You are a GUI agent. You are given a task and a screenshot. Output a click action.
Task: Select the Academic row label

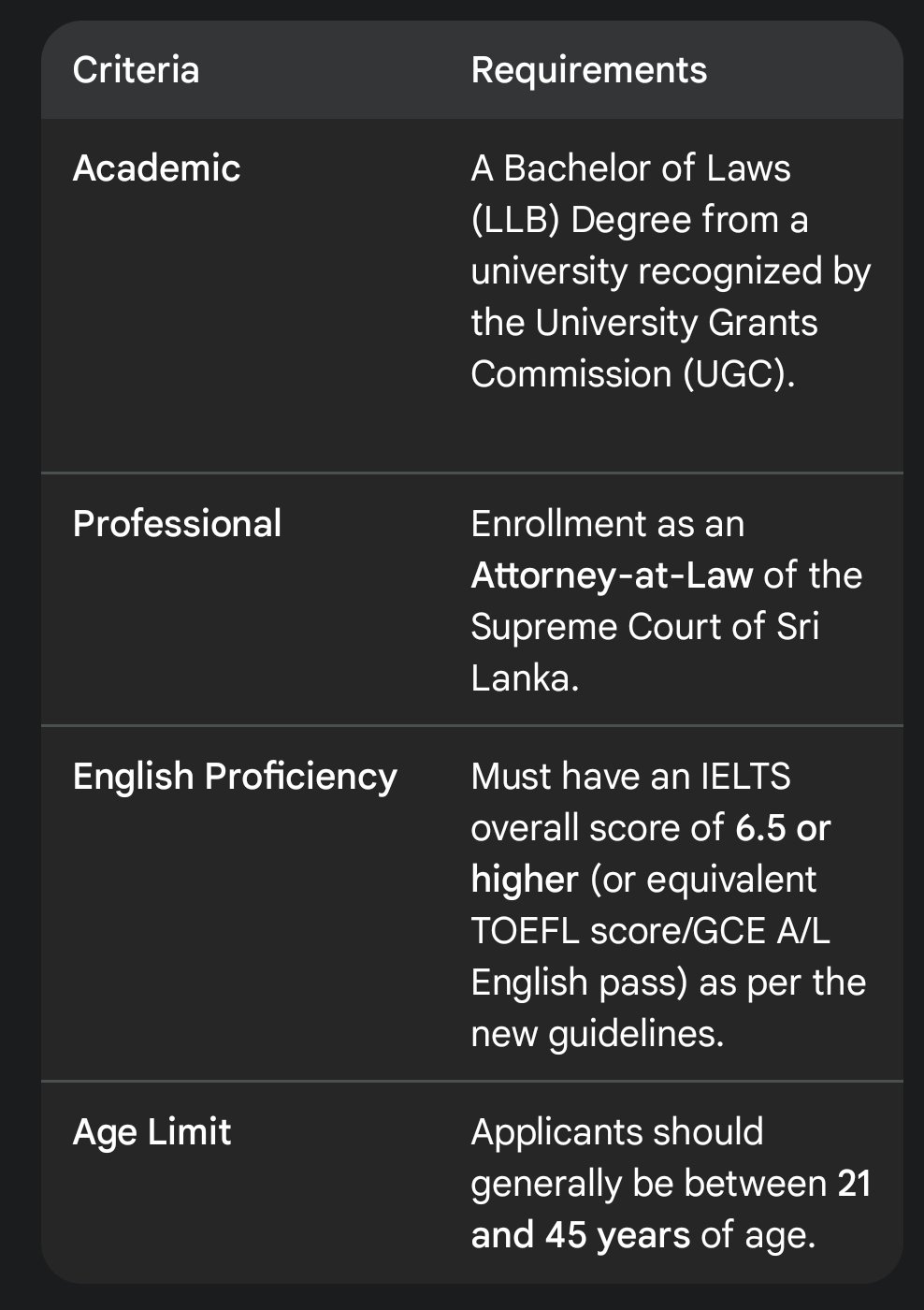pyautogui.click(x=156, y=168)
